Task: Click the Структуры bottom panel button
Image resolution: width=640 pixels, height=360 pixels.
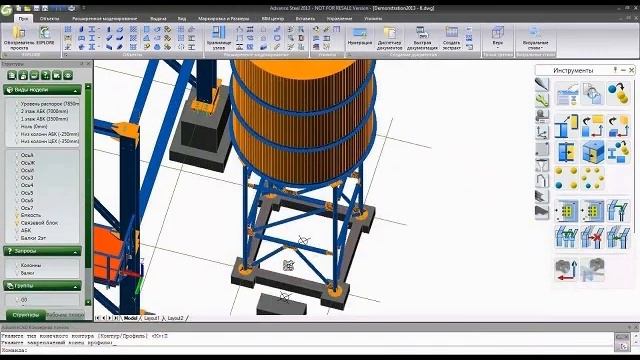Action: coord(26,315)
